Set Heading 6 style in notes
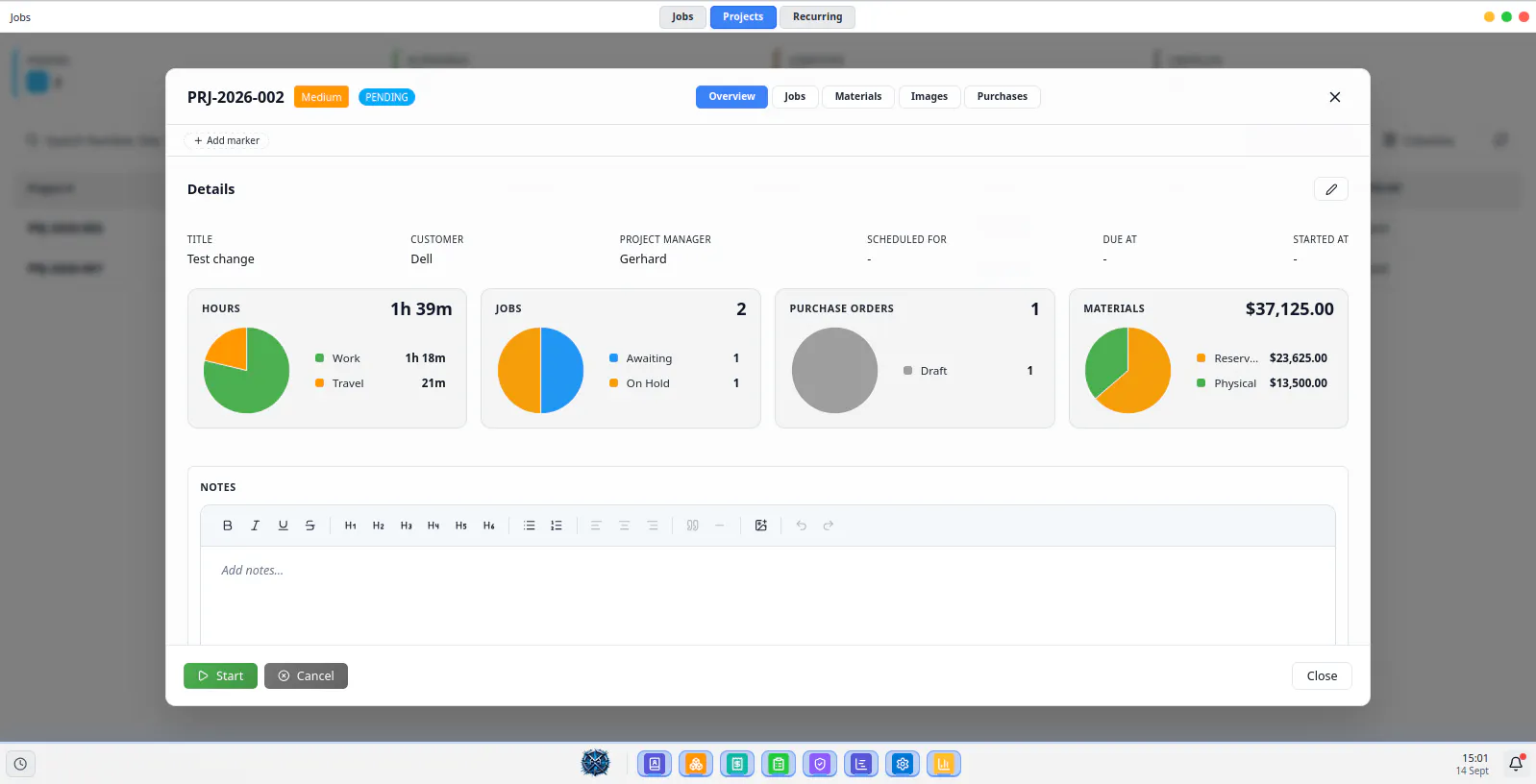 click(489, 526)
